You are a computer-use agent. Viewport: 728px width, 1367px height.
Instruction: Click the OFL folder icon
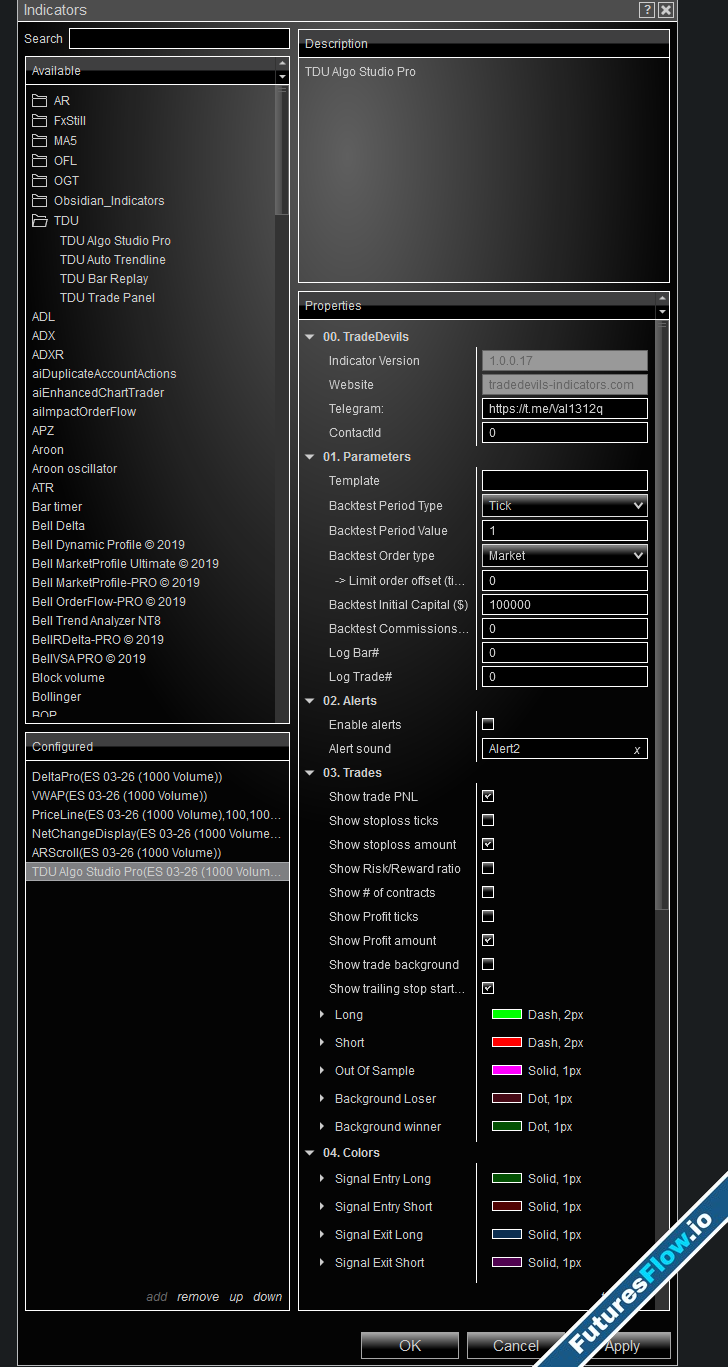point(40,161)
